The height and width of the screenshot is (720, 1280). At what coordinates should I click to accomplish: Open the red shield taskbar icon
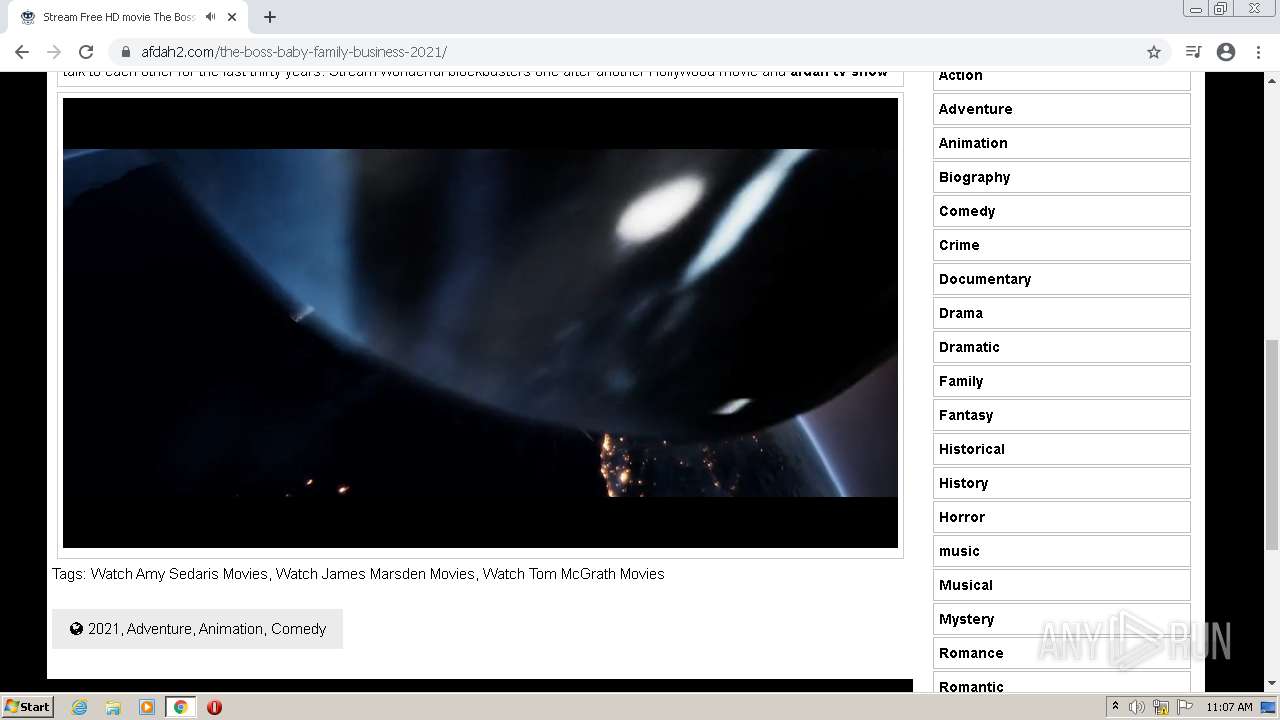214,707
